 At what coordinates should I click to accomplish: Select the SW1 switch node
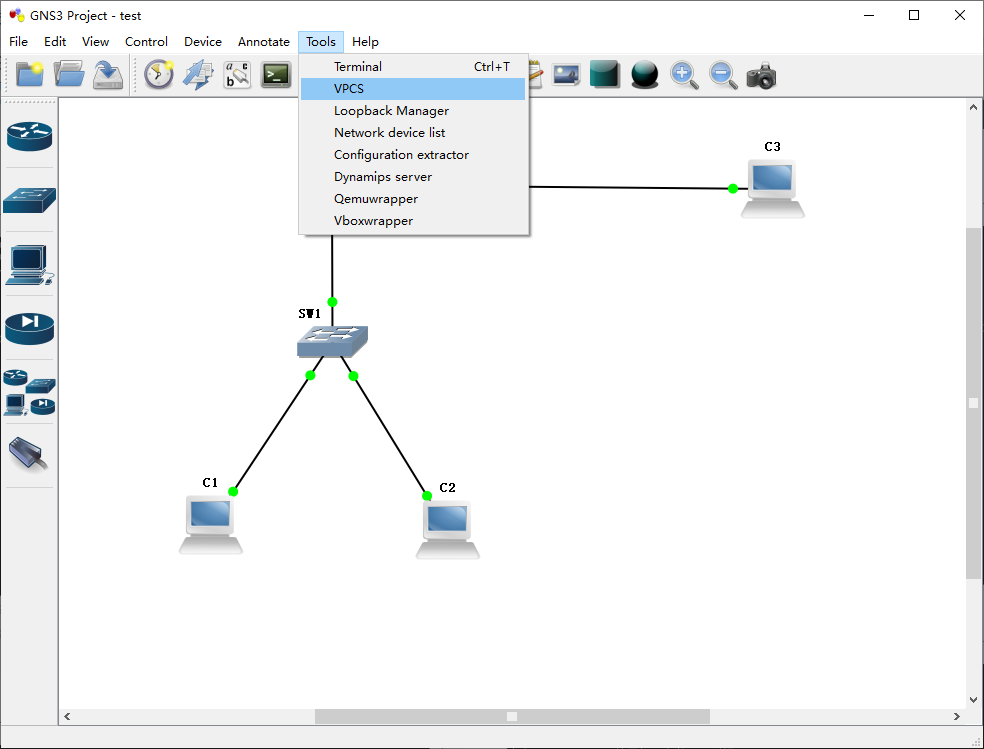[x=333, y=342]
